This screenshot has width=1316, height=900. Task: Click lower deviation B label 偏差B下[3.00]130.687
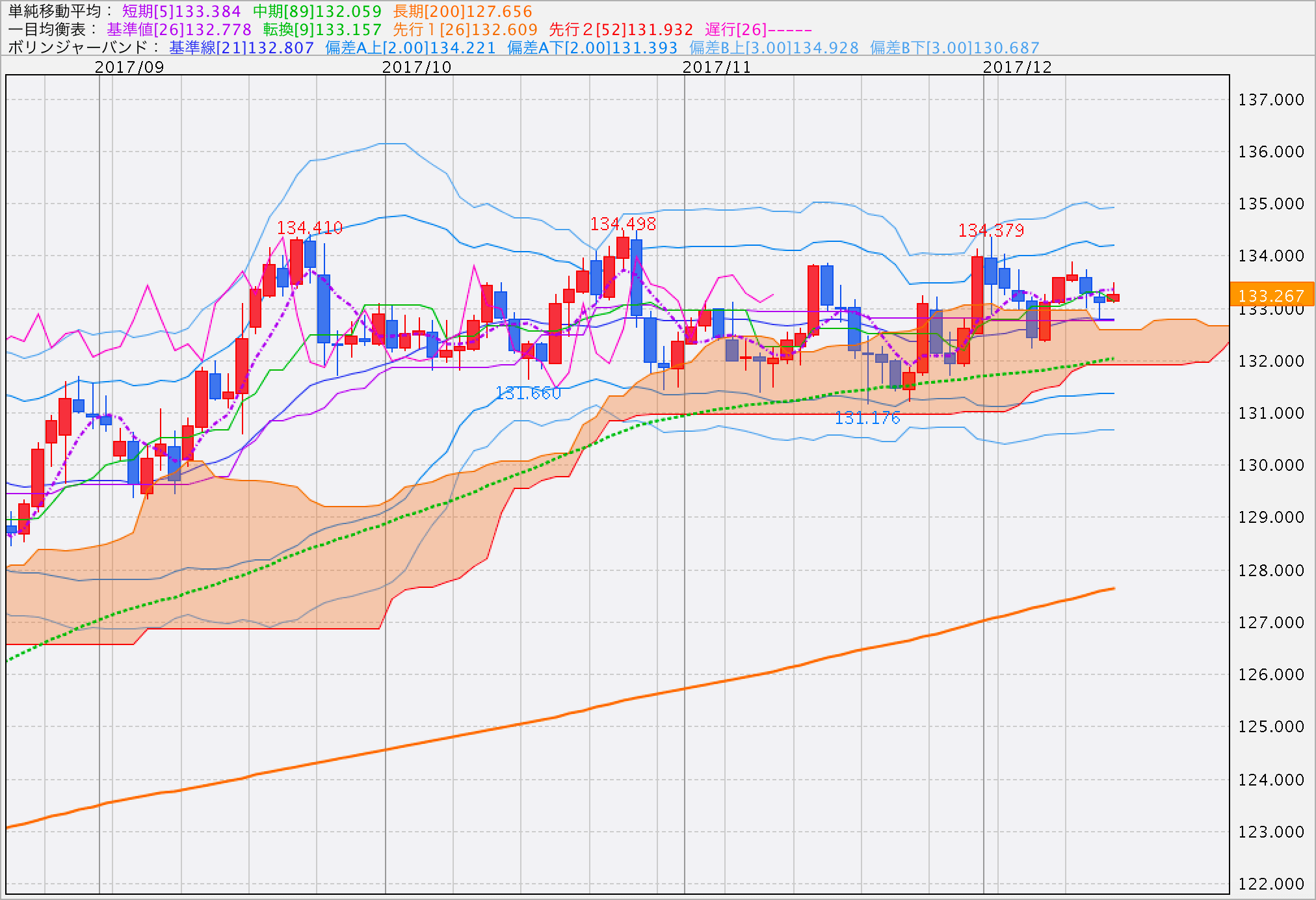point(955,47)
